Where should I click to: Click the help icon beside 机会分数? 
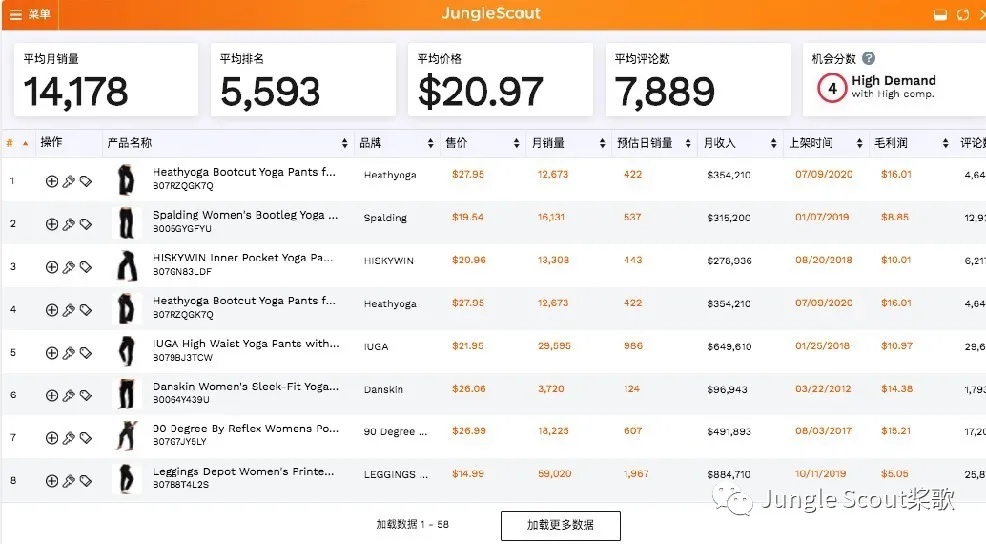[x=868, y=58]
